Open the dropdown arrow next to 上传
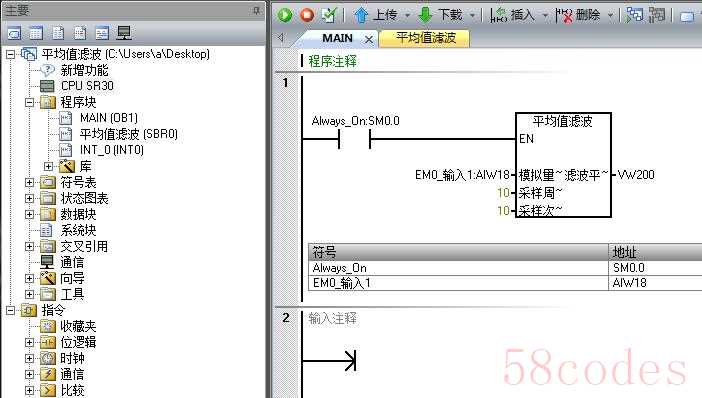The height and width of the screenshot is (398, 702). pos(407,15)
